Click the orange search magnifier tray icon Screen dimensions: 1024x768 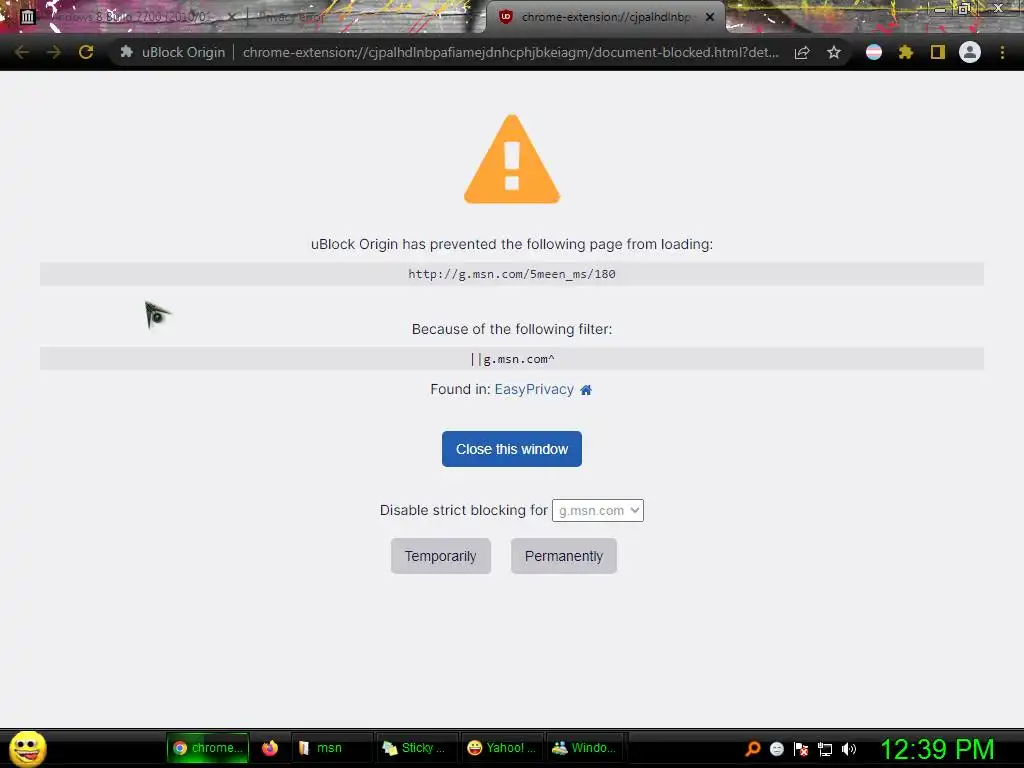click(x=752, y=749)
